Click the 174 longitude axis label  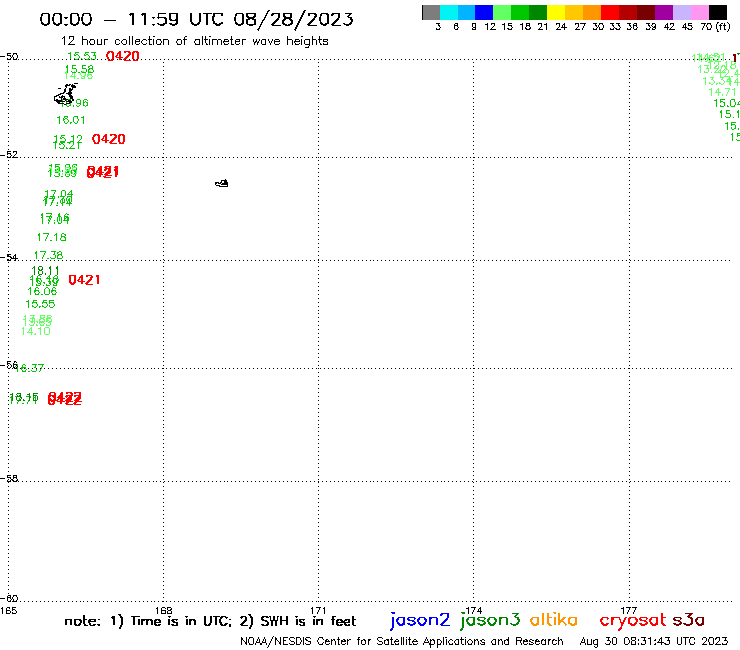473,610
